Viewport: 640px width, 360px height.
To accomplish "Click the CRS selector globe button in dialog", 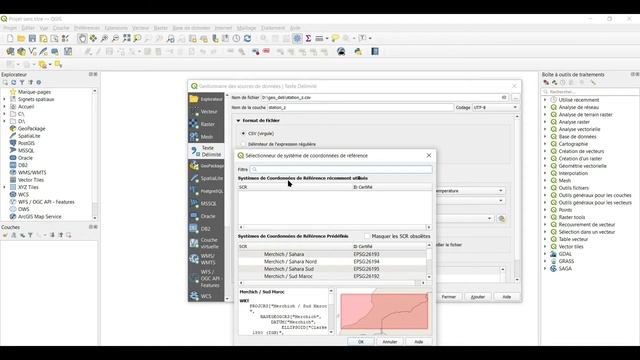I will (501, 219).
